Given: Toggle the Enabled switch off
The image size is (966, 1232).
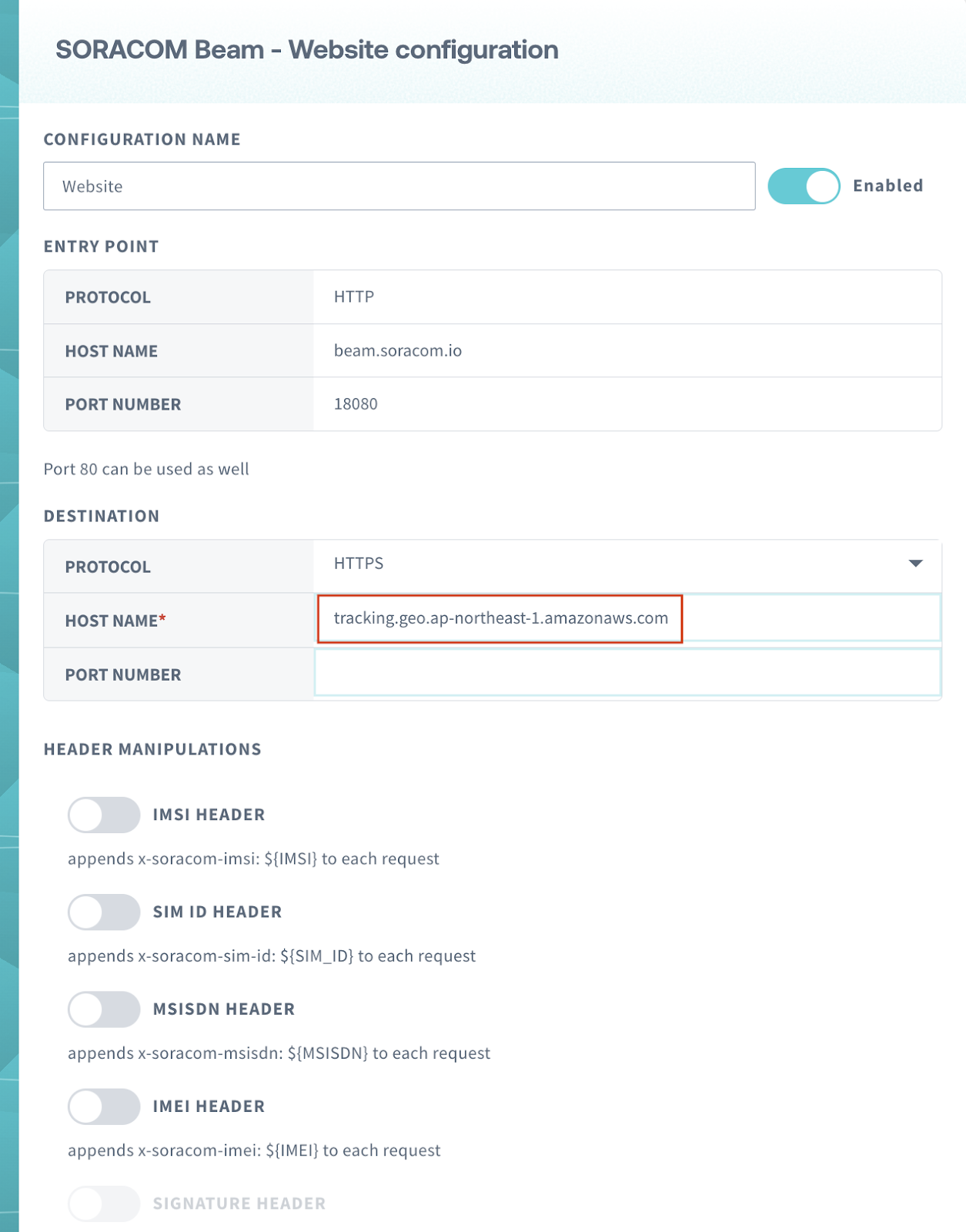Looking at the screenshot, I should (804, 186).
